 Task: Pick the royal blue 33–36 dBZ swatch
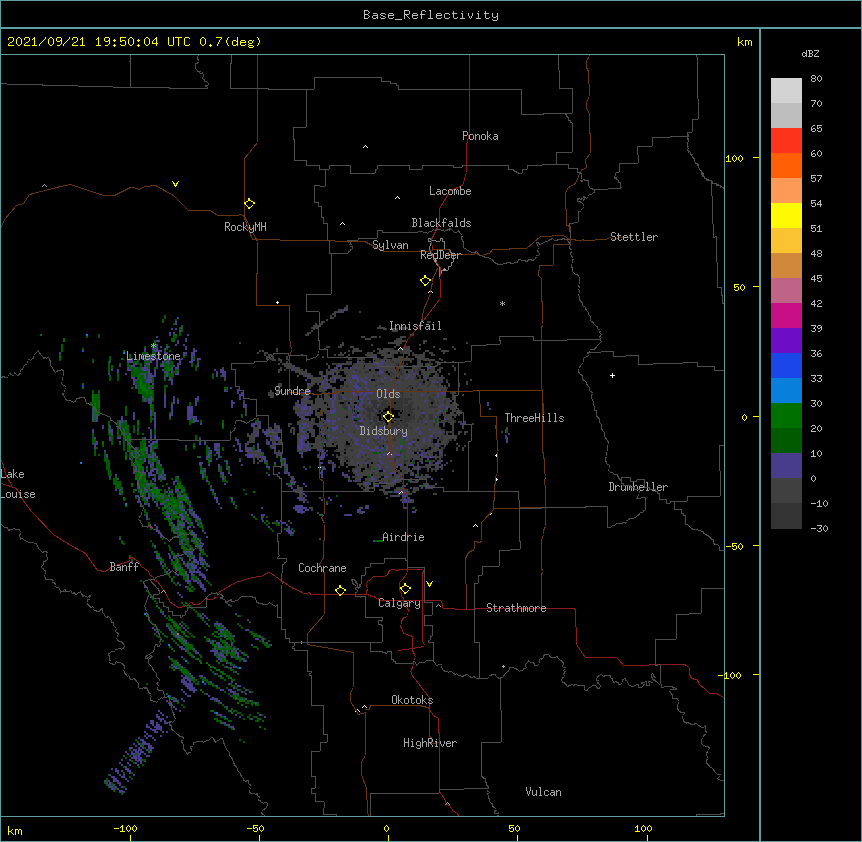[786, 365]
